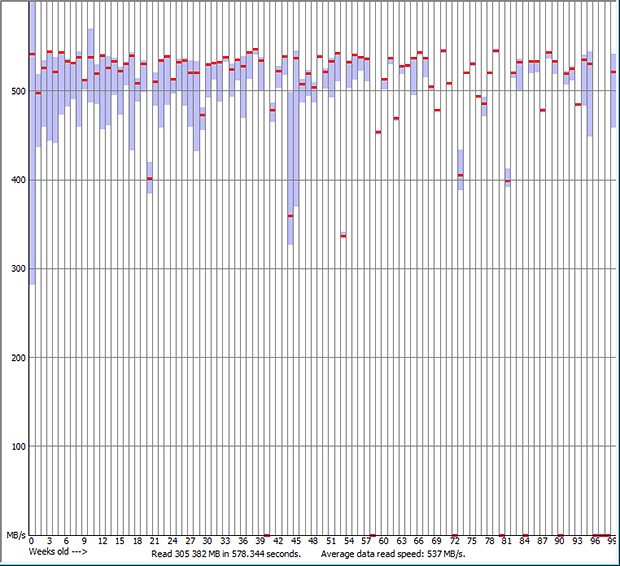620x566 pixels.
Task: Click the 200 label on the y-axis
Action: coord(17,358)
